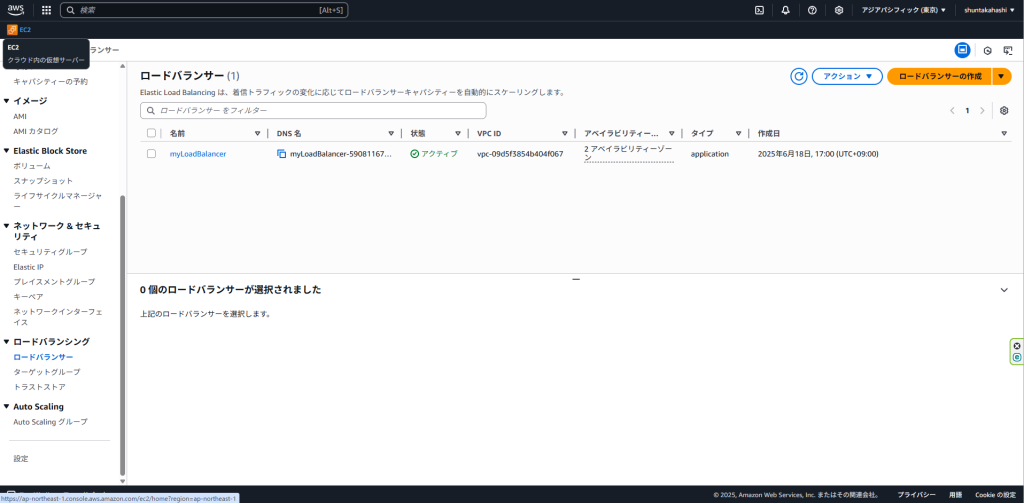Open 設定 in sidebar
The width and height of the screenshot is (1024, 503).
pos(21,459)
